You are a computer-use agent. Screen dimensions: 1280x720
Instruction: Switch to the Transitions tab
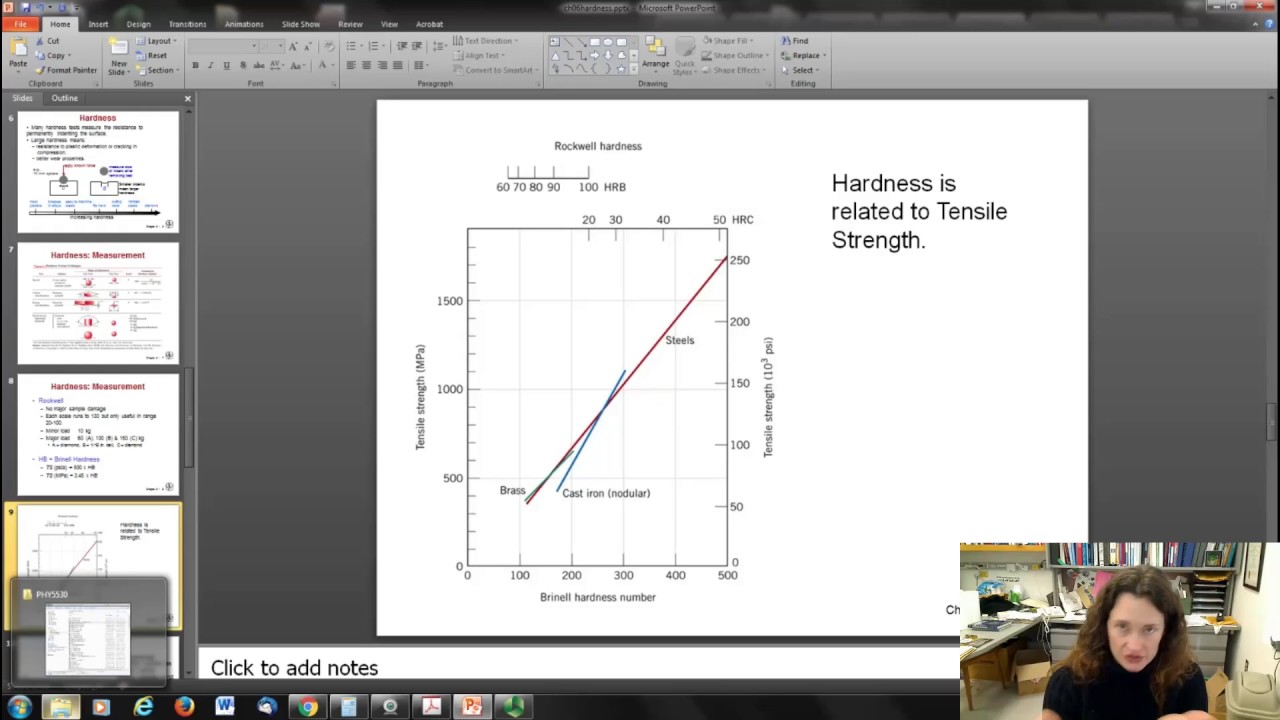click(x=187, y=24)
